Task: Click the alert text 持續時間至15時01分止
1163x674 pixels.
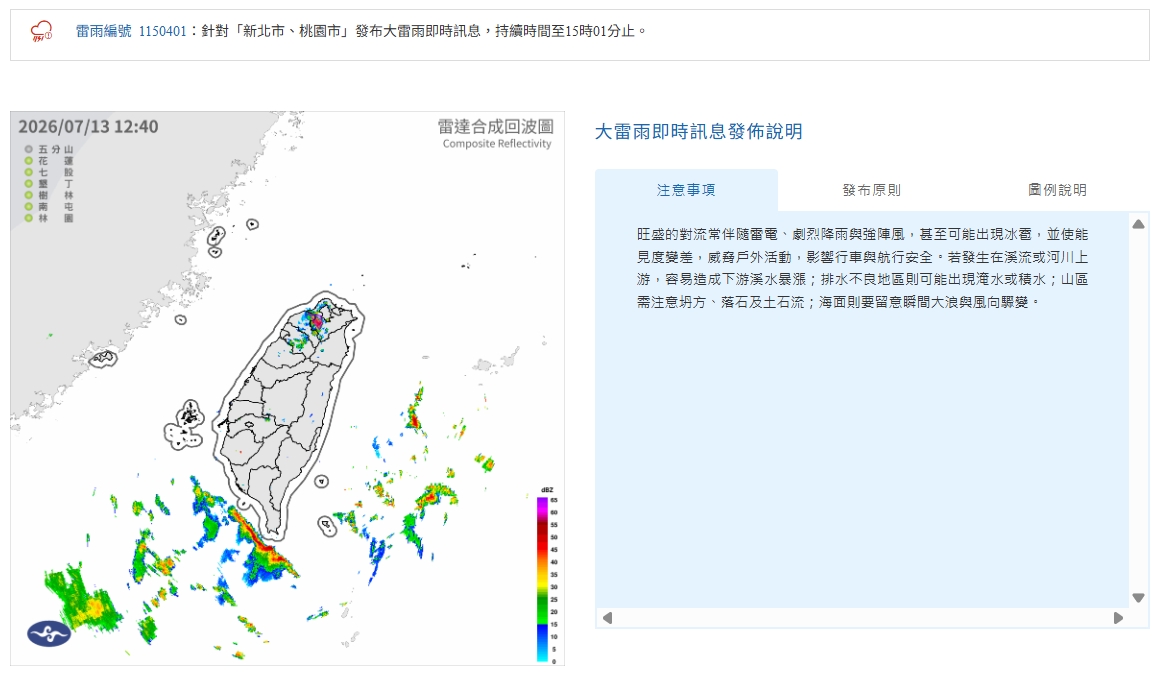Action: (x=565, y=31)
